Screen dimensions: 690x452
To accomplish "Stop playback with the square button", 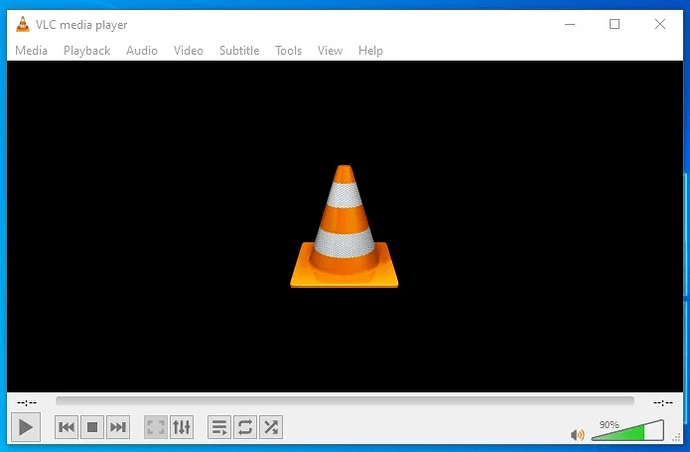I will click(92, 427).
